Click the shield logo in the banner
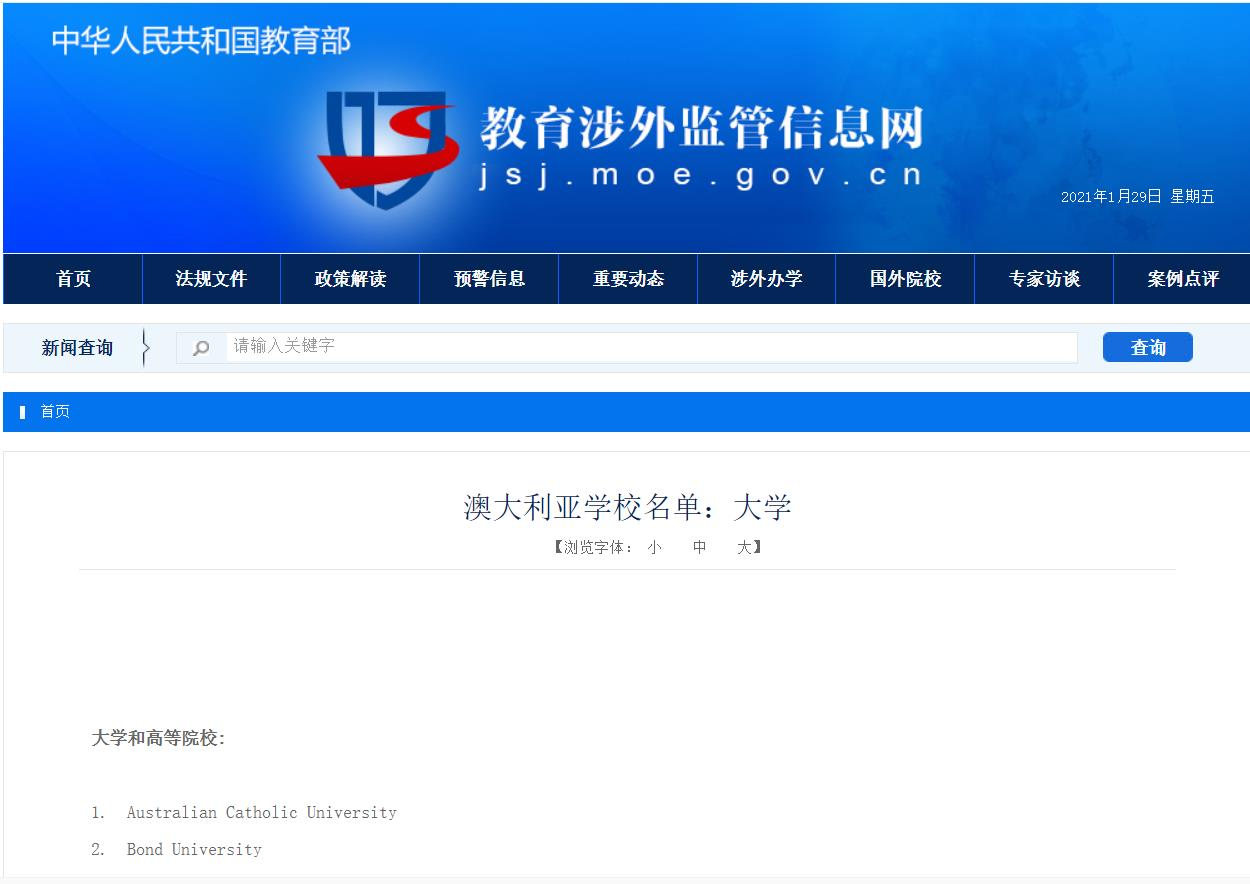1250x884 pixels. coord(388,150)
